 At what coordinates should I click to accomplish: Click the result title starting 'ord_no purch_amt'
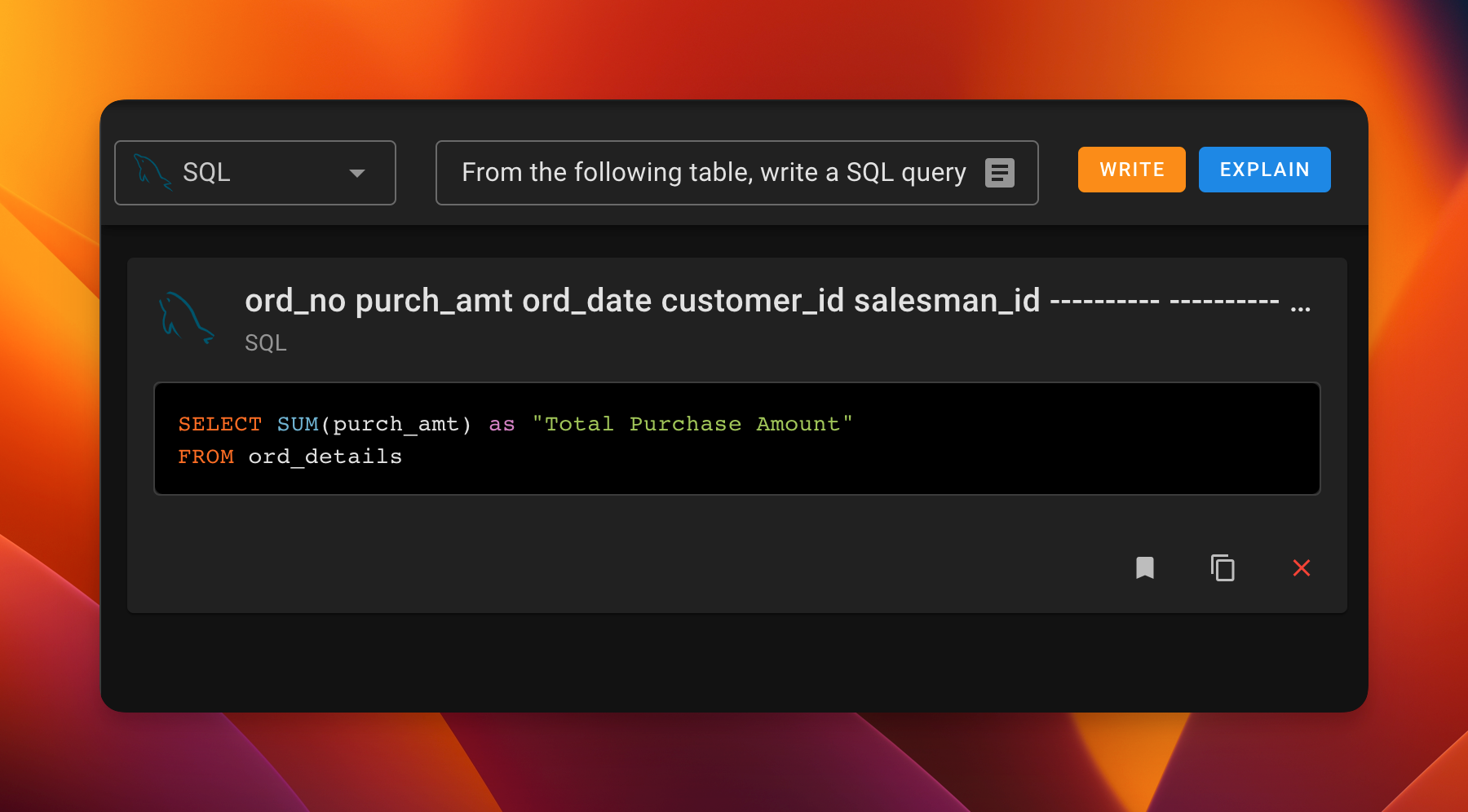click(x=777, y=301)
